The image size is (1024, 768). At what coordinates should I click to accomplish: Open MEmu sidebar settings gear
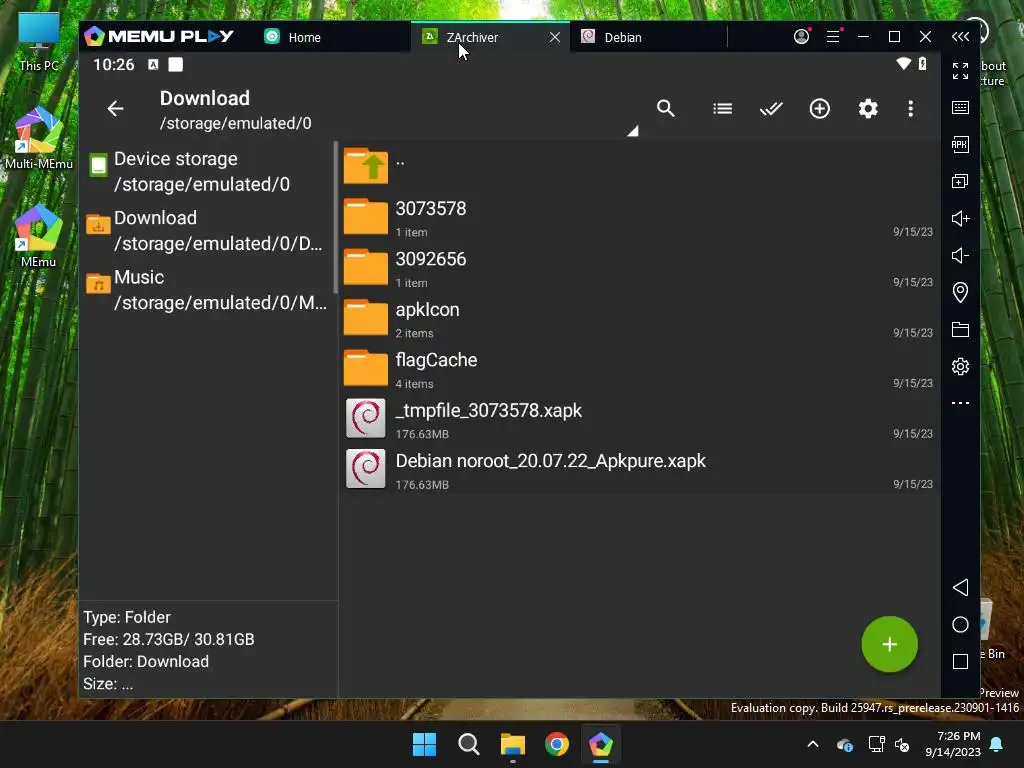pyautogui.click(x=960, y=366)
